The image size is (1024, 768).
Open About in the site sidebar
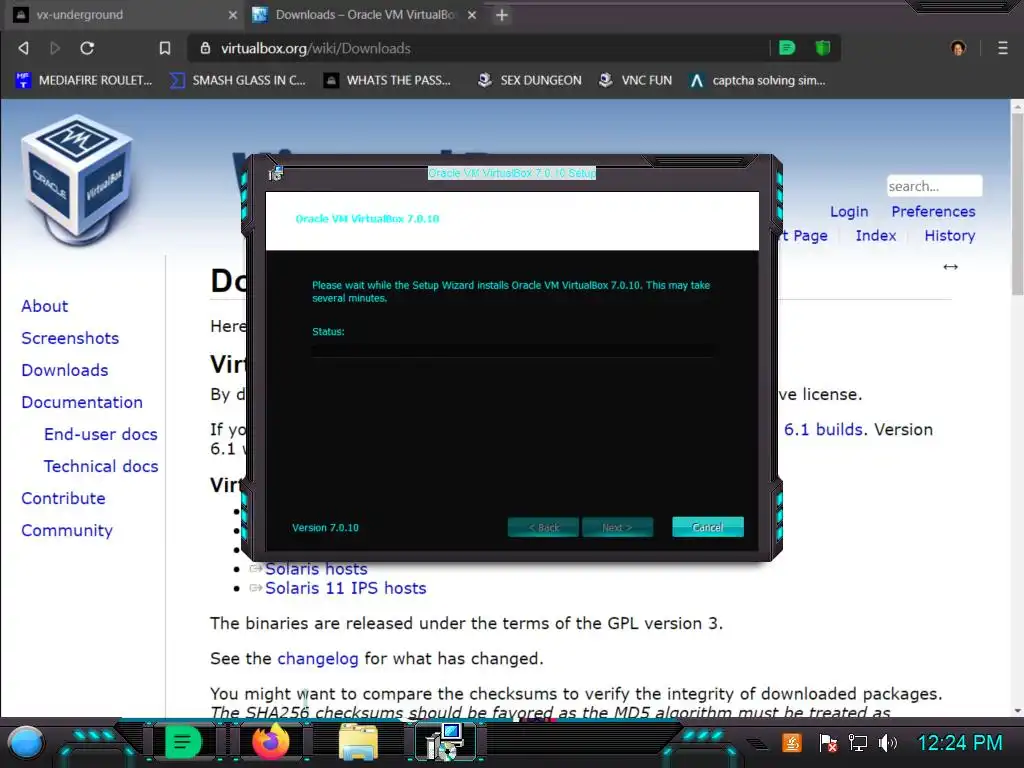click(44, 306)
